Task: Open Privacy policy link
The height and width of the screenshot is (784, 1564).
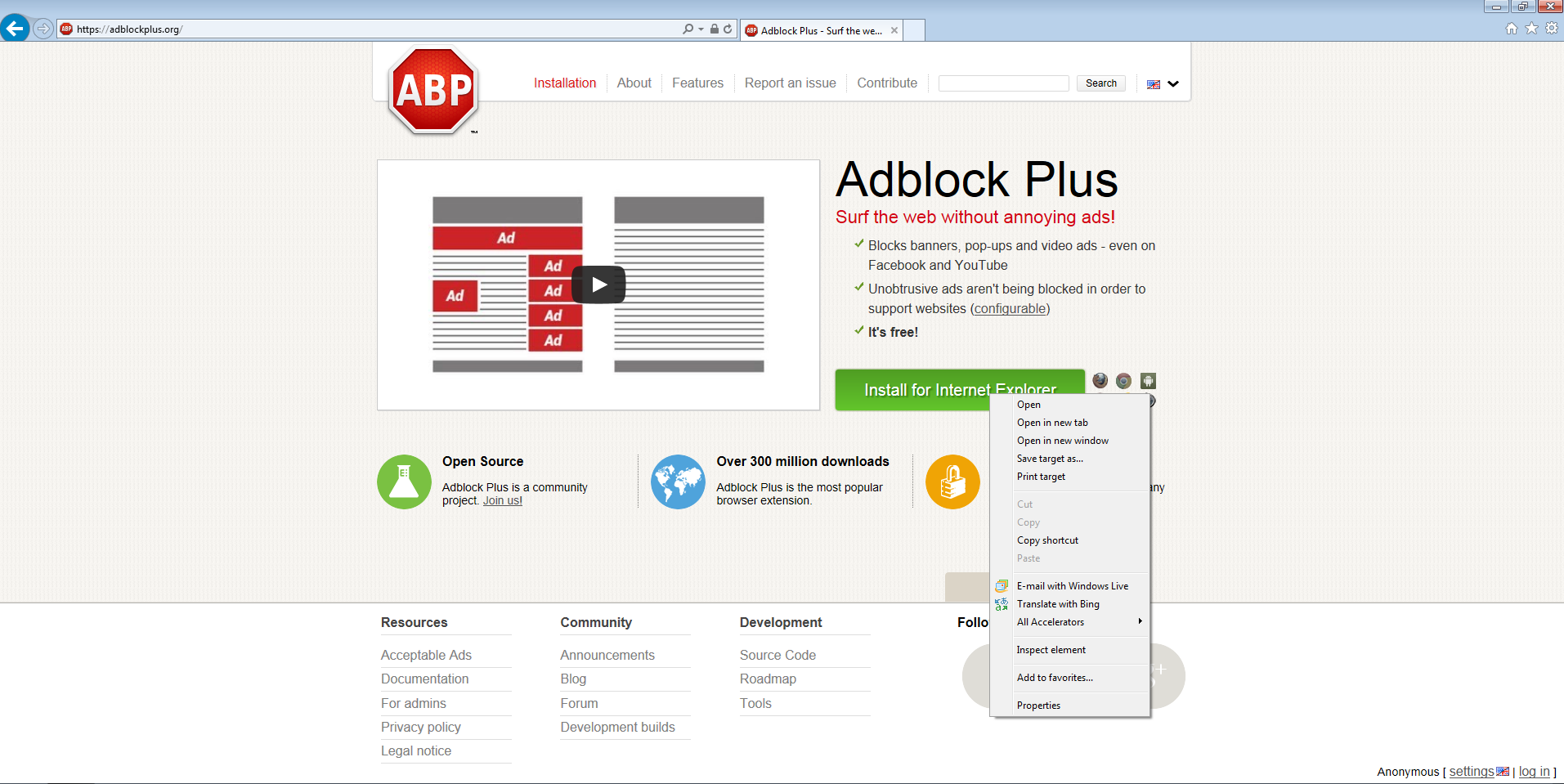Action: [421, 727]
